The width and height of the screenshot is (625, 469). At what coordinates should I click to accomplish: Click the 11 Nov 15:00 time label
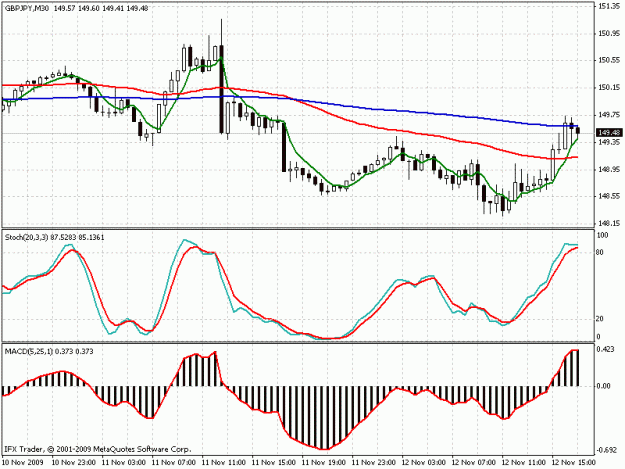click(x=273, y=463)
